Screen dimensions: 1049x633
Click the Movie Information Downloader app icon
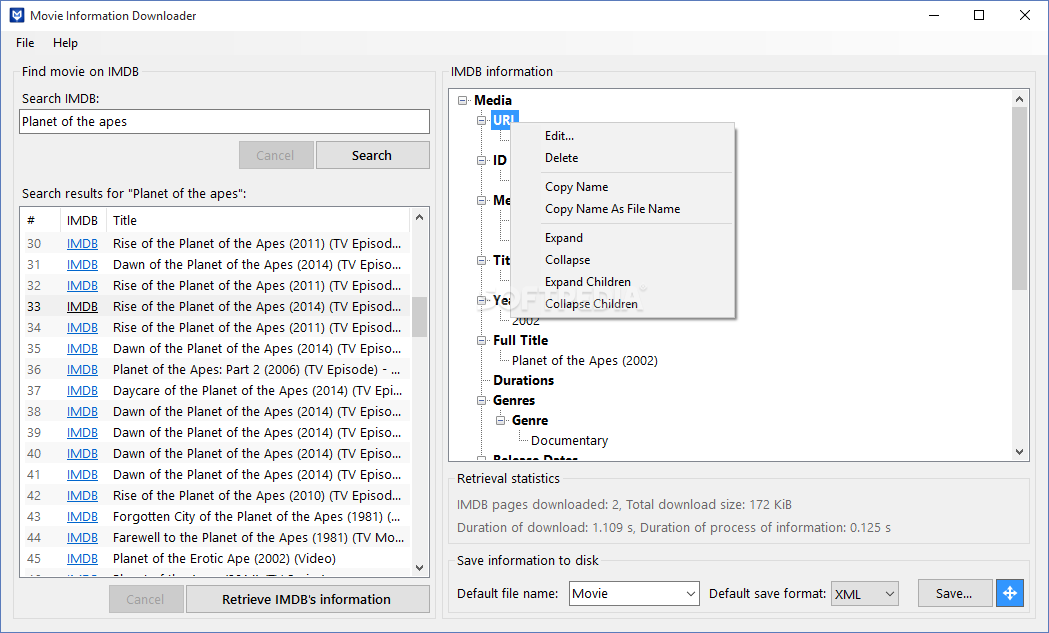17,15
